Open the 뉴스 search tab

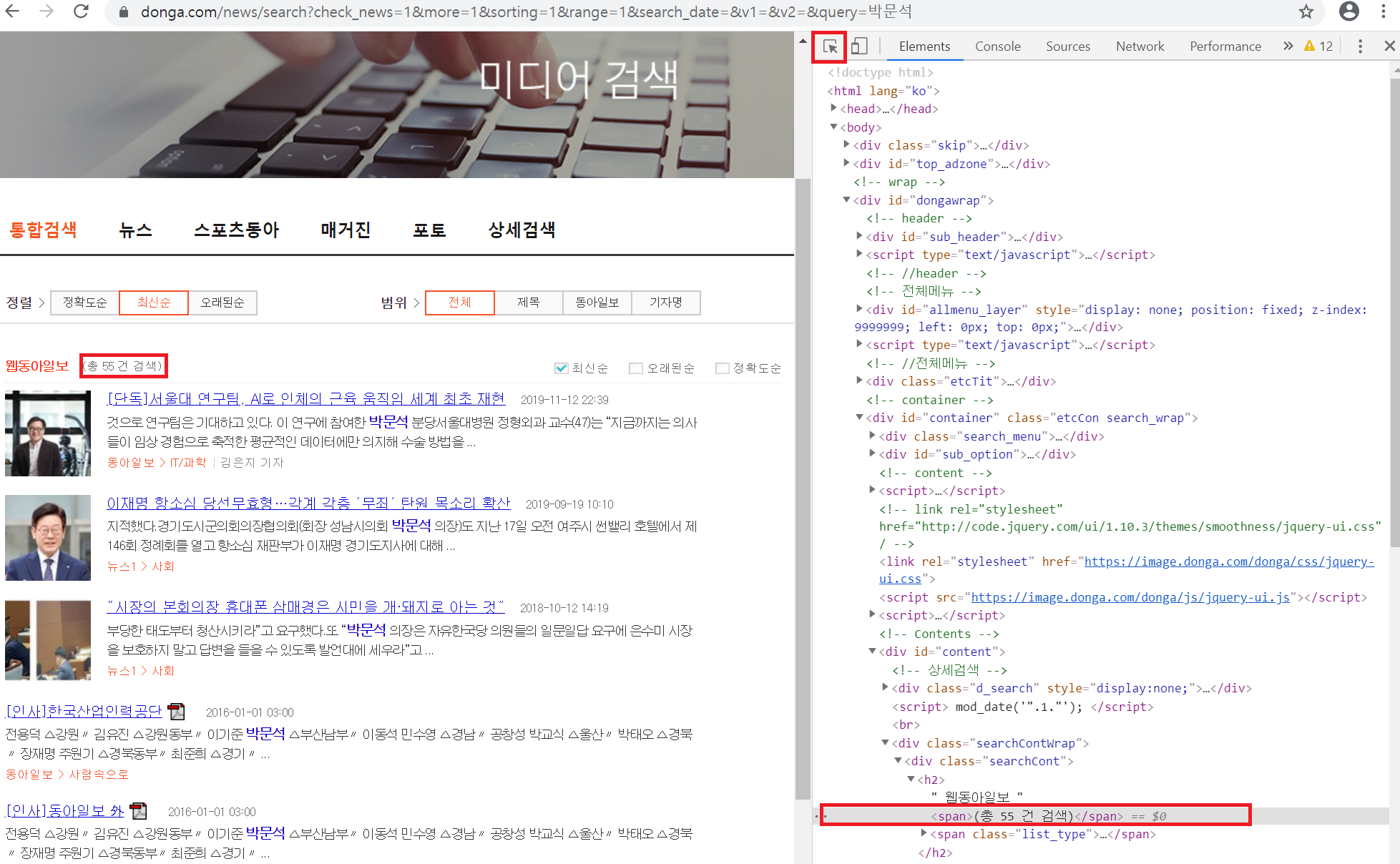[x=135, y=230]
